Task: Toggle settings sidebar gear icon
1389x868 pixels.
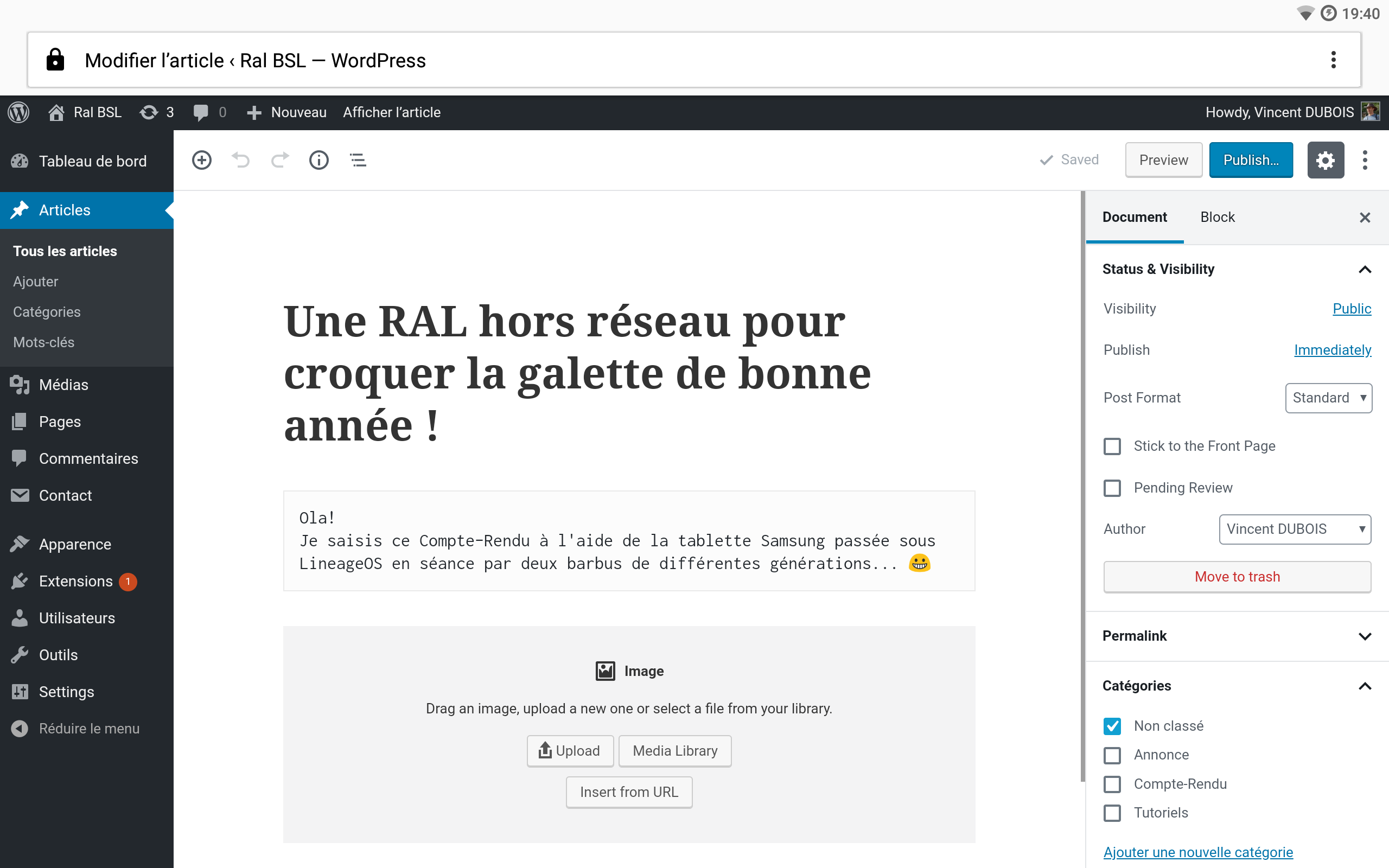Action: click(1326, 160)
